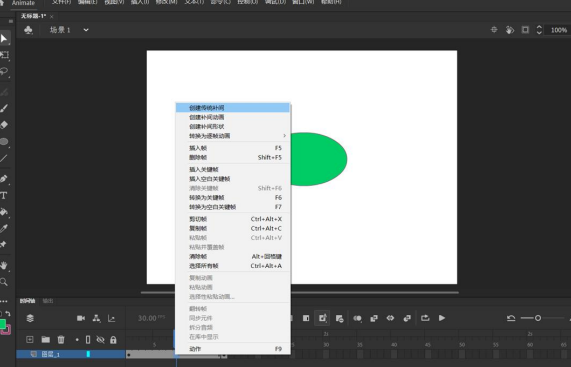Viewport: 571px width, 367px height.
Task: Click the zoom stepper arrows
Action: pos(539,30)
